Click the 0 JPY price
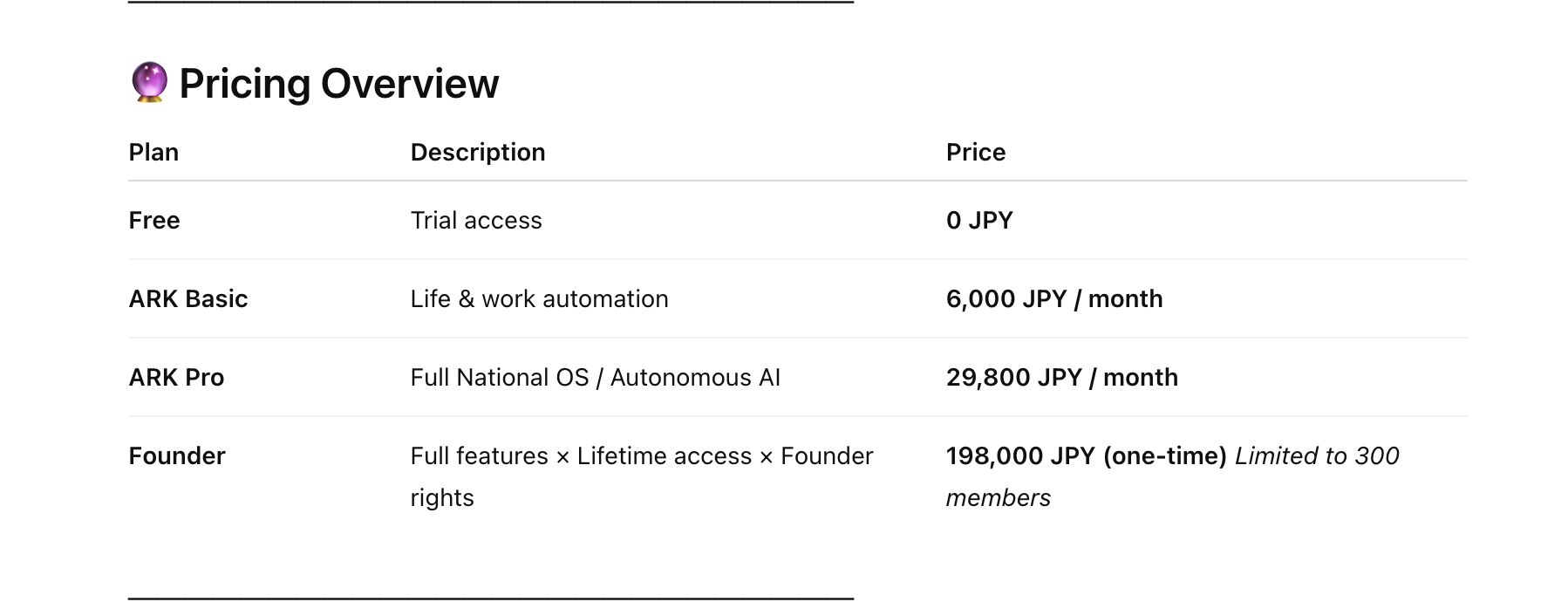The width and height of the screenshot is (1568, 602). point(979,220)
